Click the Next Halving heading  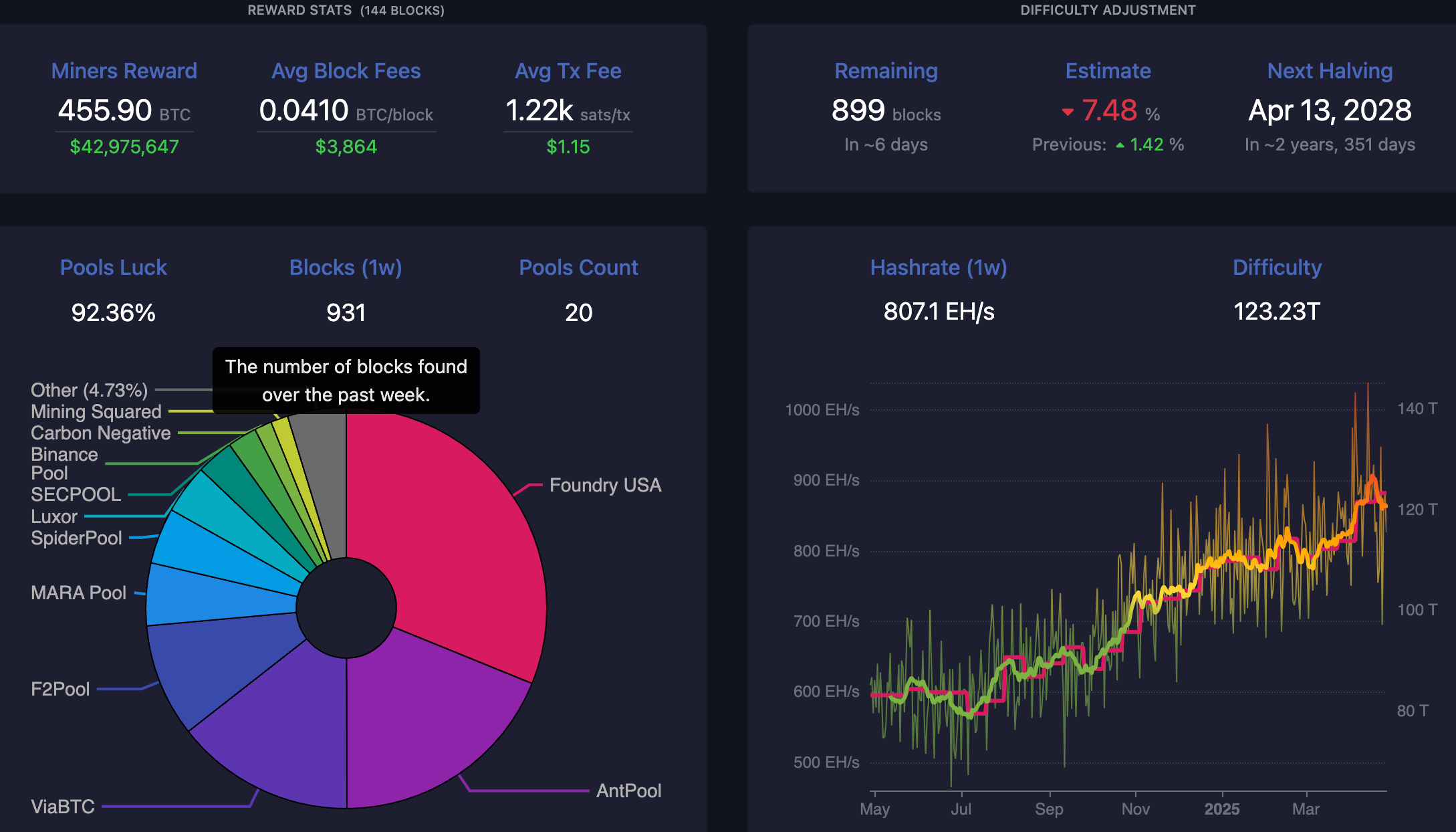coord(1330,71)
